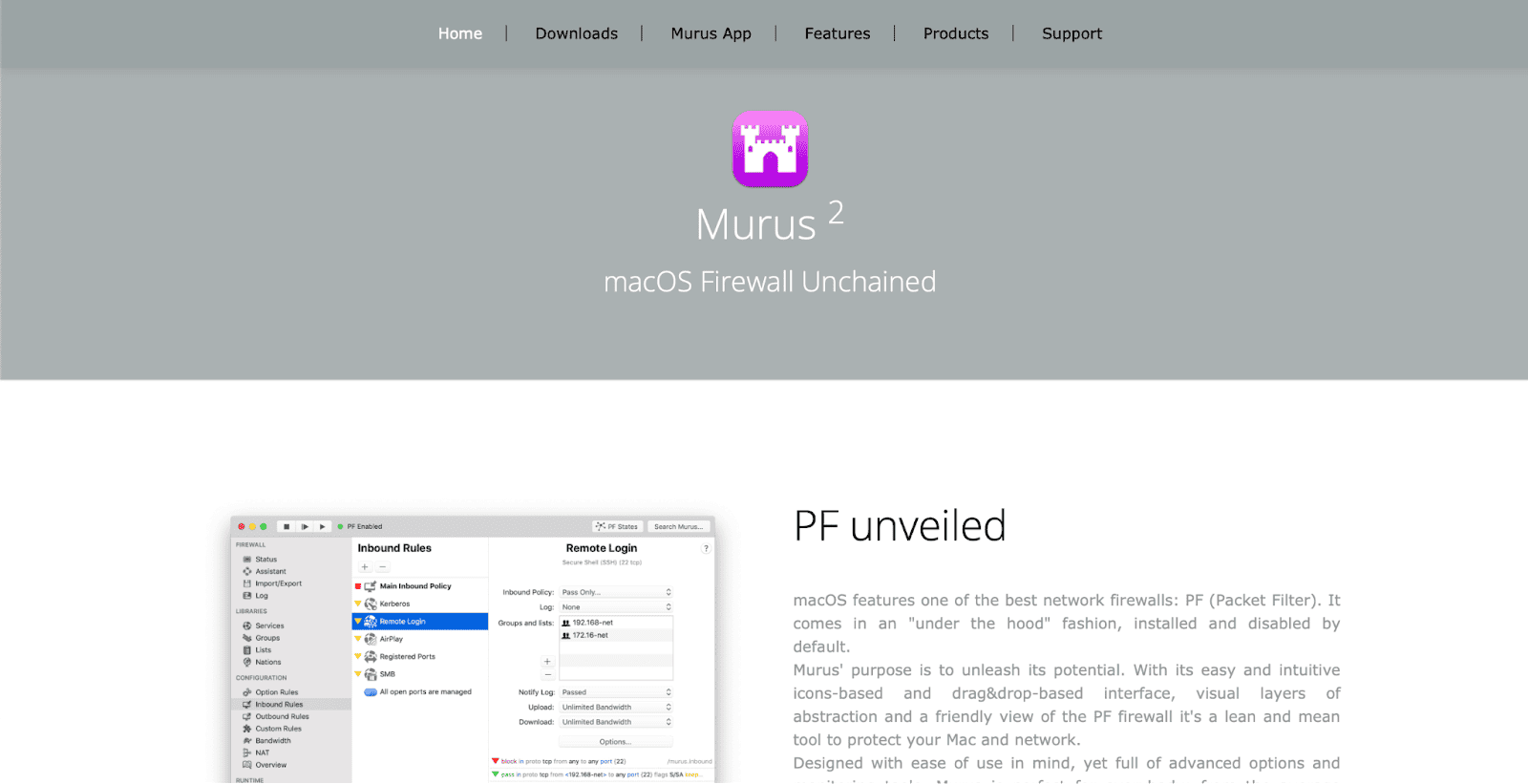
Task: Expand the SMB yellow triangle
Action: 358,674
